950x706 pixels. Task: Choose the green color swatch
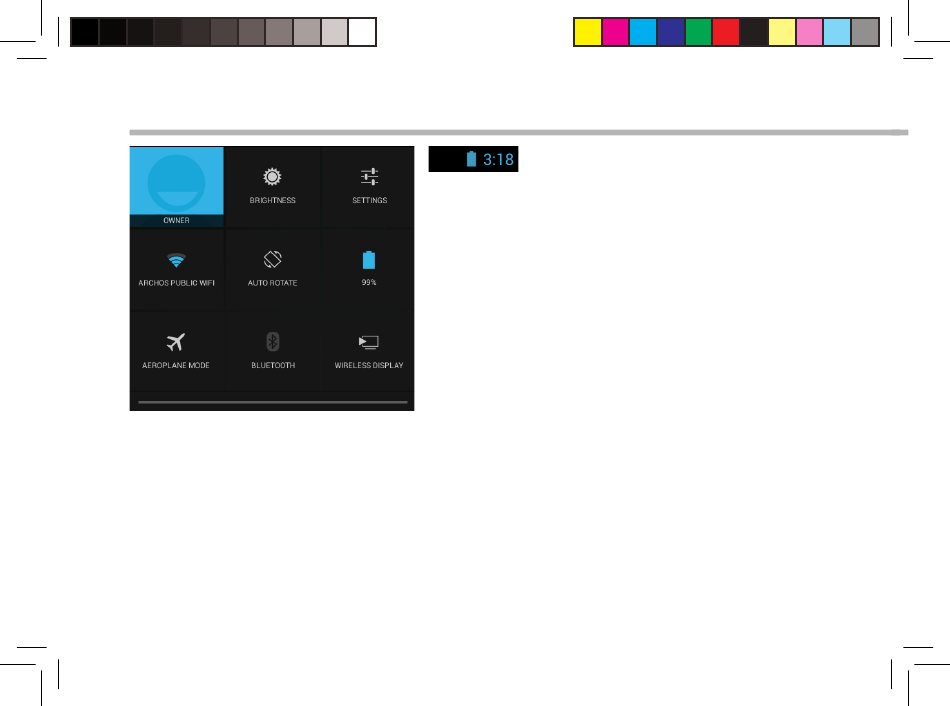[698, 32]
